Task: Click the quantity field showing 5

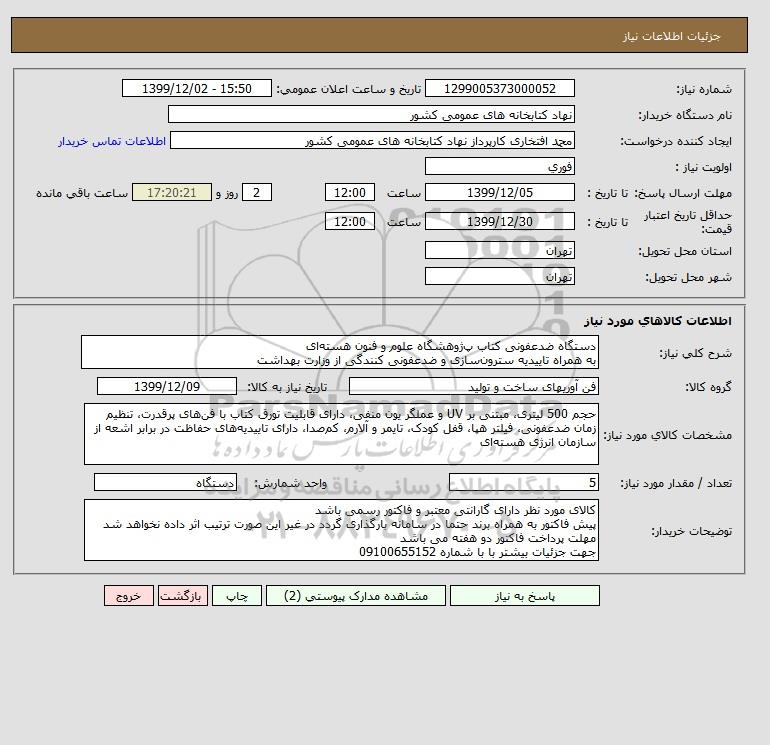Action: tap(523, 482)
